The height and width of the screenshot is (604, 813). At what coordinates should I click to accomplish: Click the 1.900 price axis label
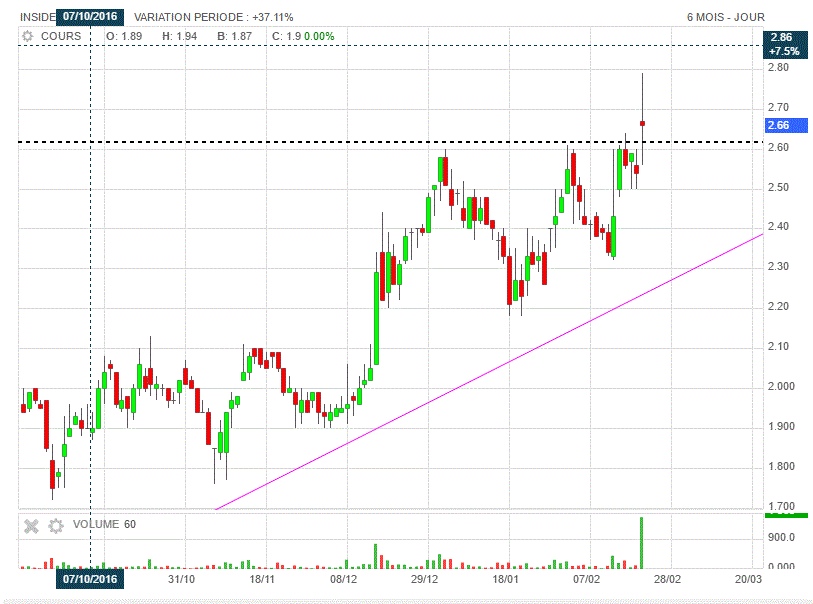point(781,426)
